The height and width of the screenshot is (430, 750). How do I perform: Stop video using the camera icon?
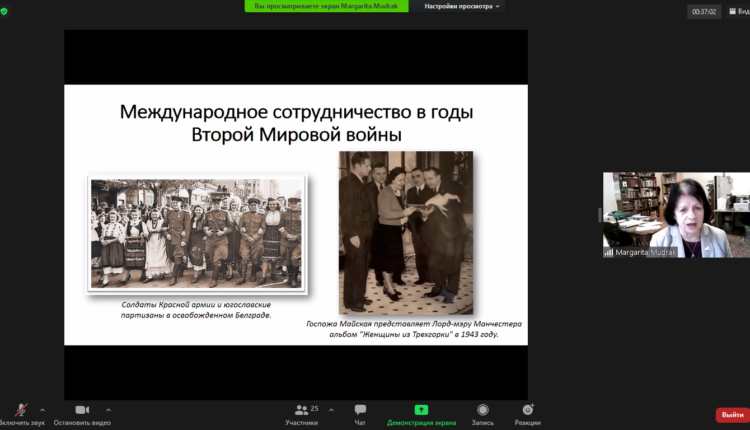82,410
